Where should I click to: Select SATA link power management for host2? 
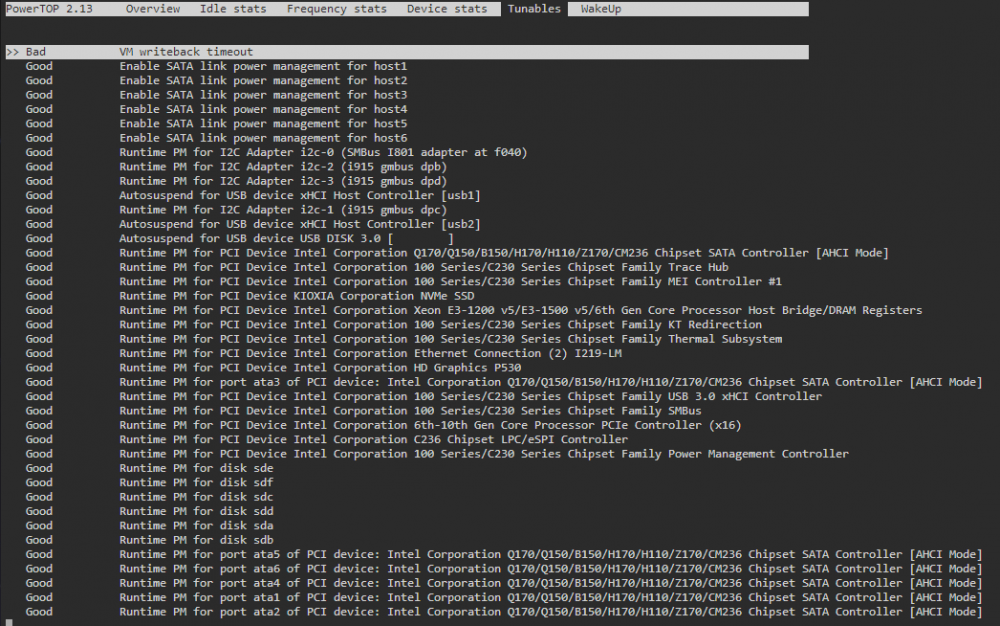(263, 80)
